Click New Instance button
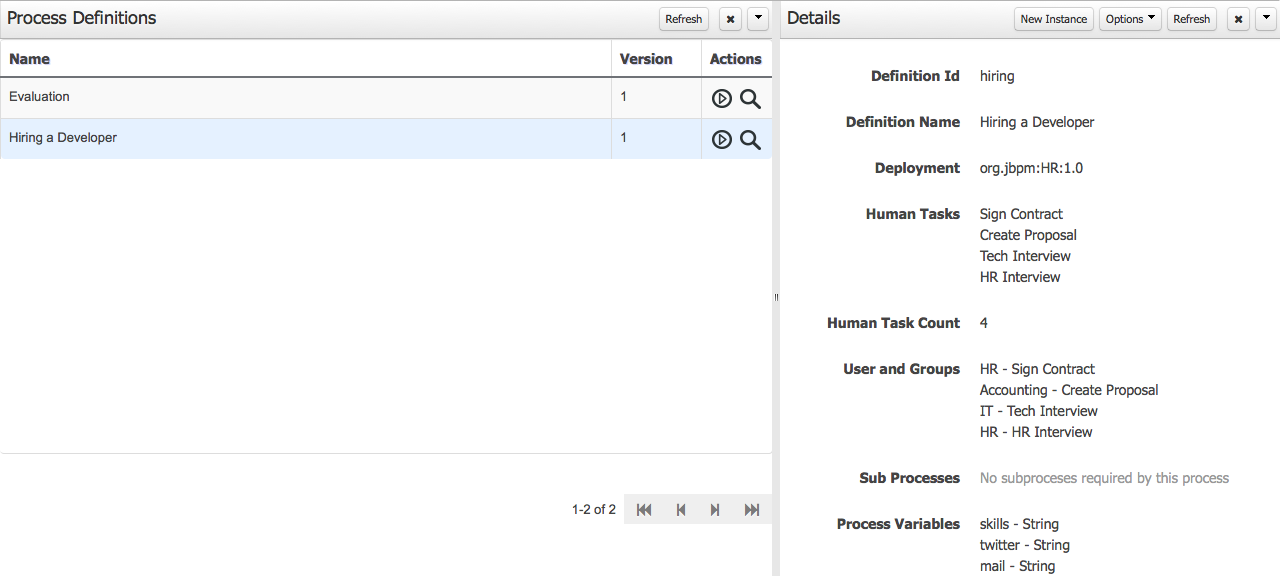Viewport: 1280px width, 576px height. coord(1053,19)
